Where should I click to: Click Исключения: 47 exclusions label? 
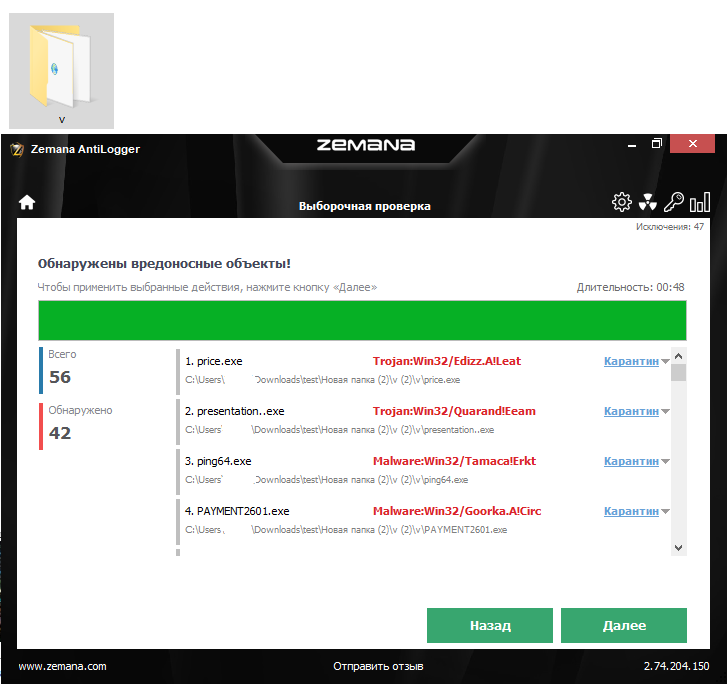pos(670,227)
